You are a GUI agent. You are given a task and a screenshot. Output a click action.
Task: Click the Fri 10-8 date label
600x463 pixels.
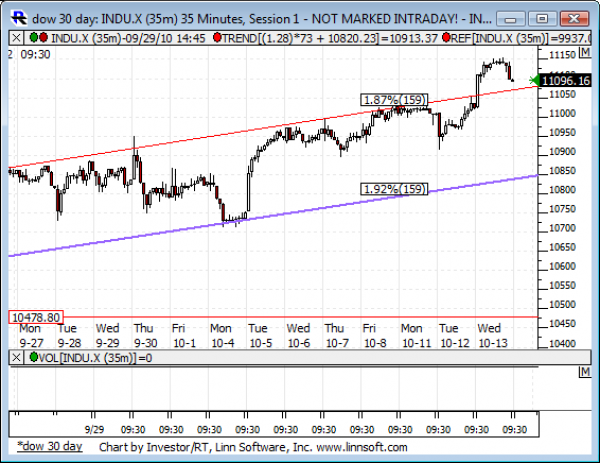tap(375, 336)
